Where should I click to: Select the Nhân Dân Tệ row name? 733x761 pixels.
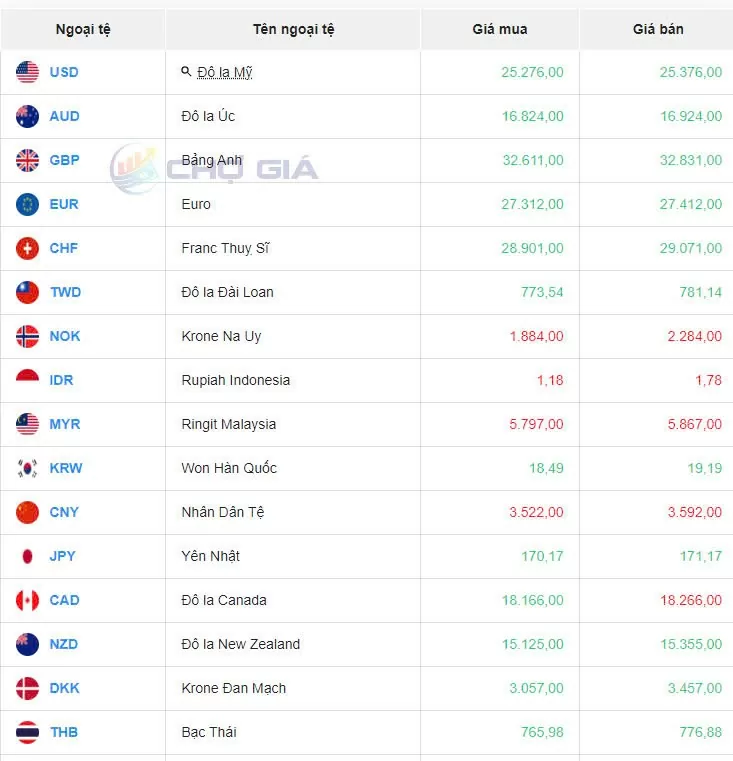point(222,512)
